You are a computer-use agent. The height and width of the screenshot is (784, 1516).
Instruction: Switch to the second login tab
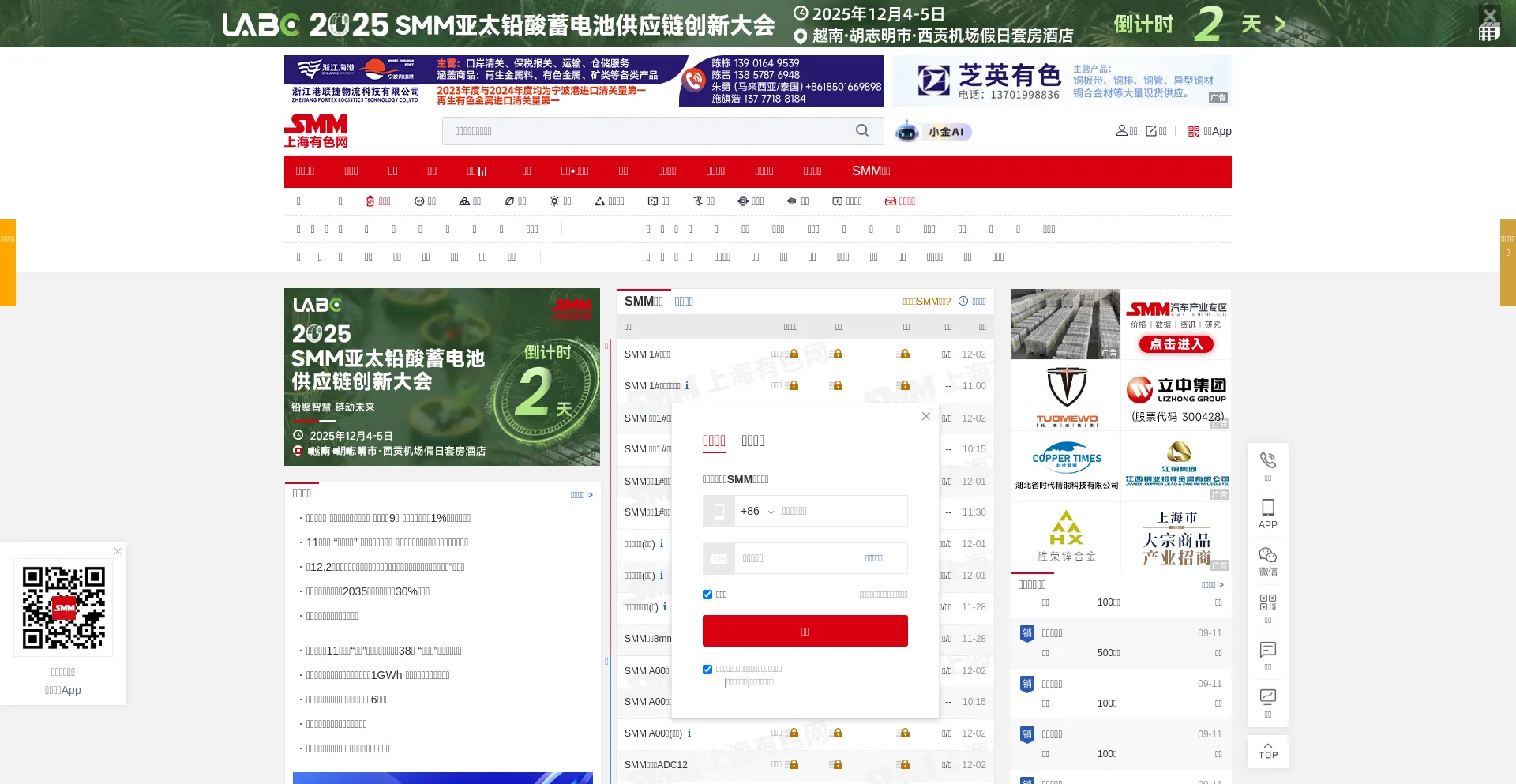752,441
